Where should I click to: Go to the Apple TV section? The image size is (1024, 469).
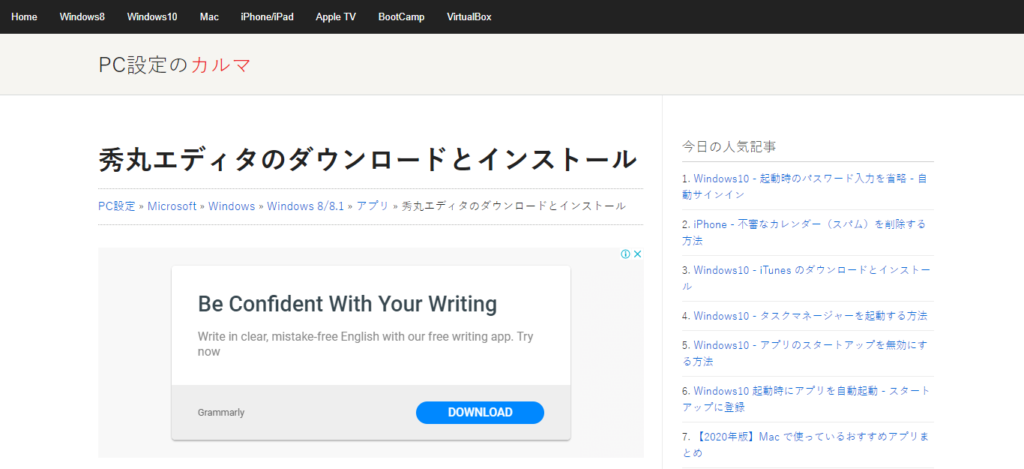pos(336,17)
